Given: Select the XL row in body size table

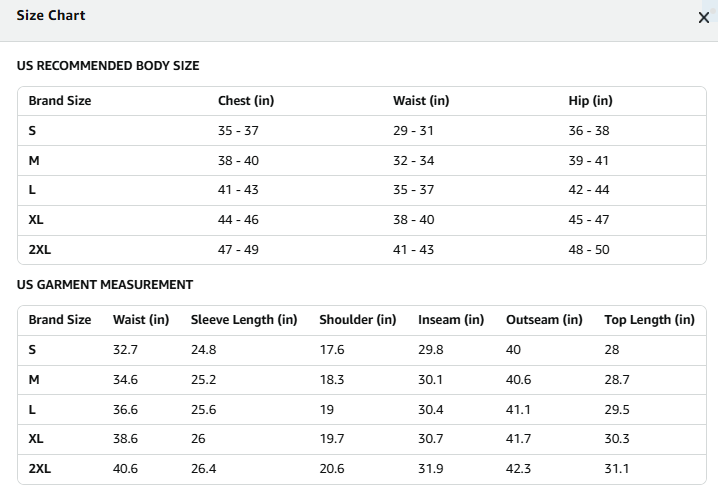Looking at the screenshot, I should [x=362, y=220].
